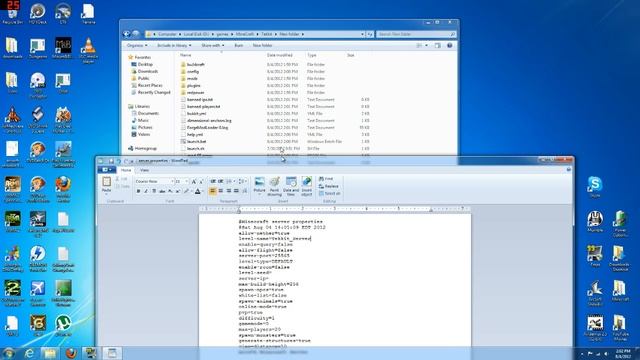The image size is (640, 360).
Task: Open the Organize menu in Explorer
Action: tap(137, 45)
